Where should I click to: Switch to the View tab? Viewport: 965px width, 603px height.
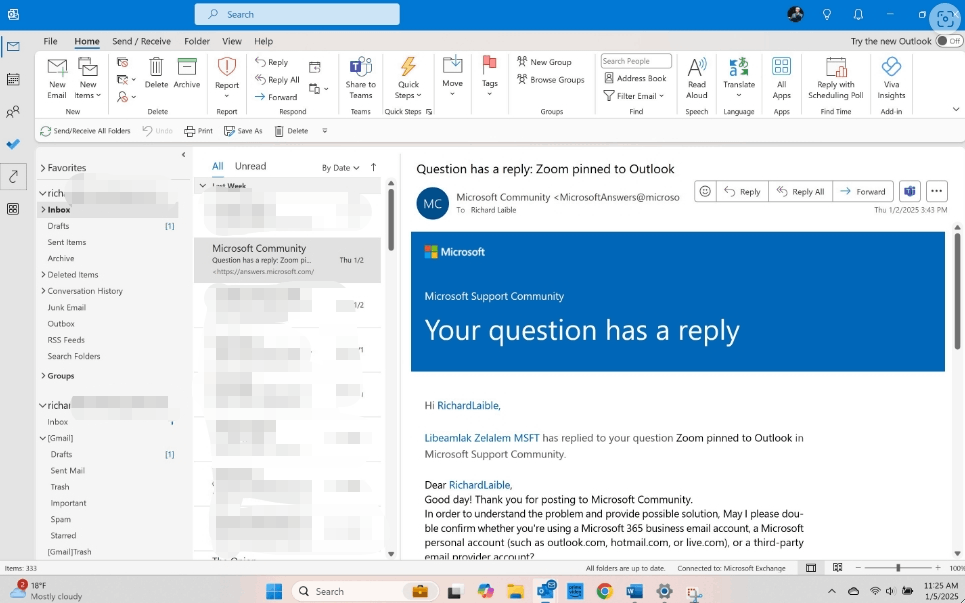click(x=231, y=41)
